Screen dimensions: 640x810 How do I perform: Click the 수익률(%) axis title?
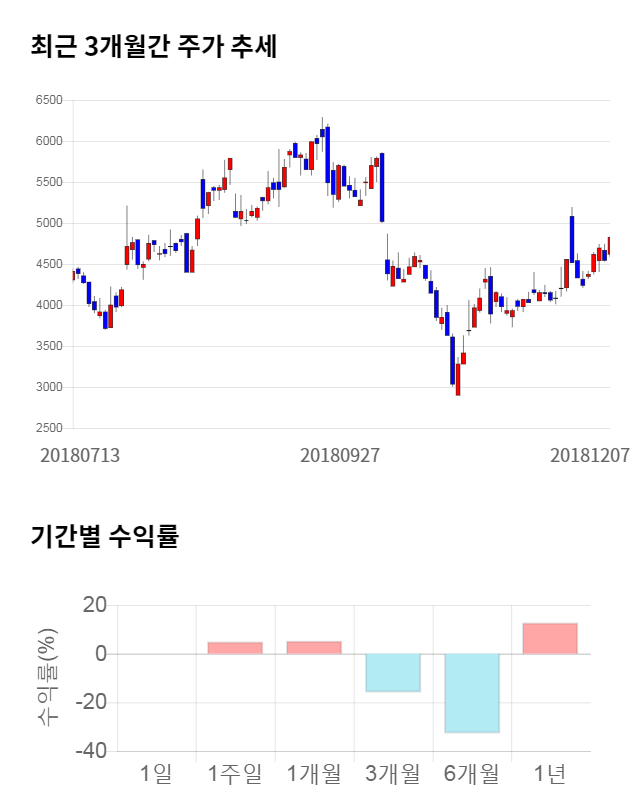(46, 676)
